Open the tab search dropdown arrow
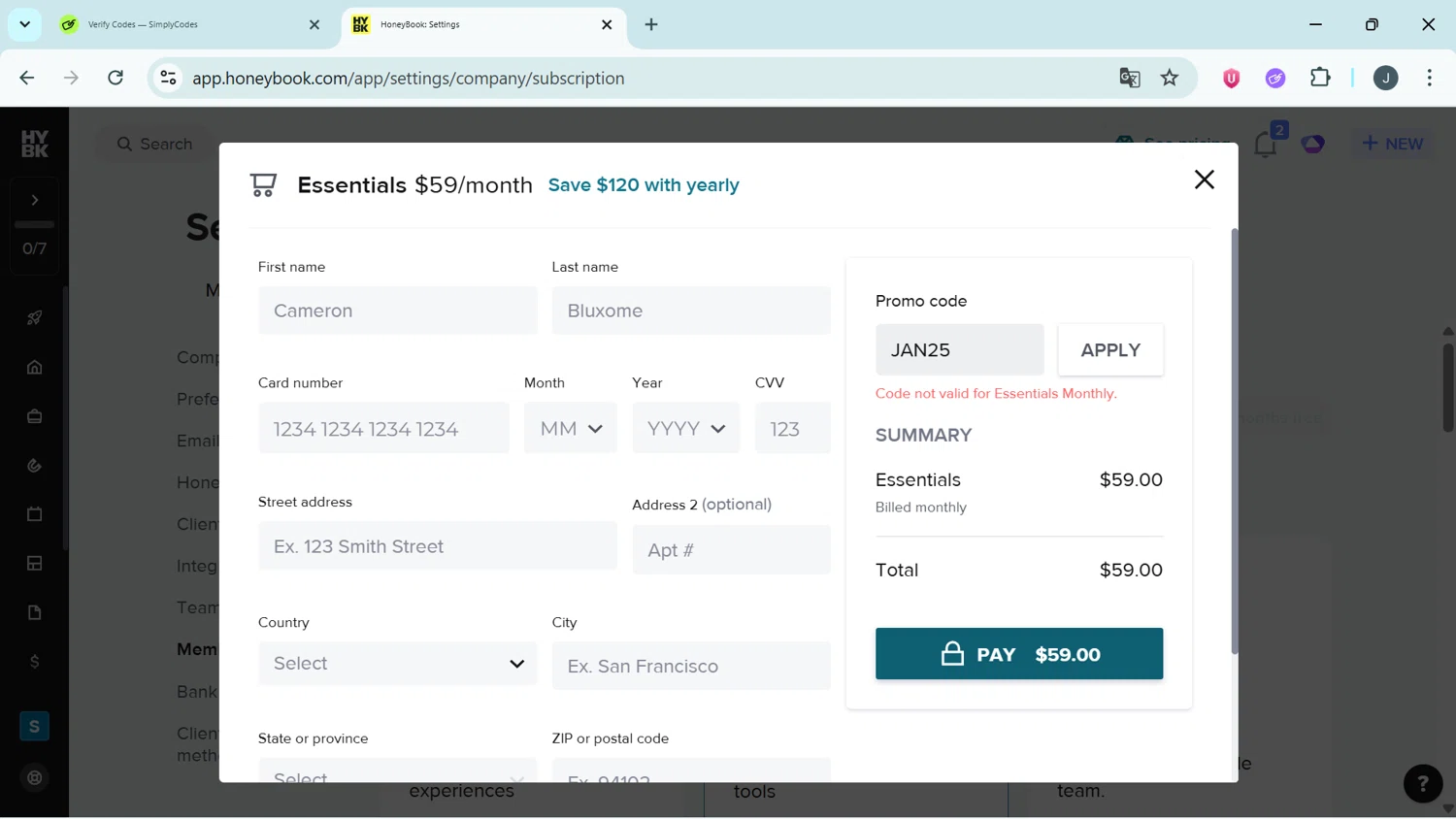This screenshot has height=819, width=1456. click(x=24, y=24)
